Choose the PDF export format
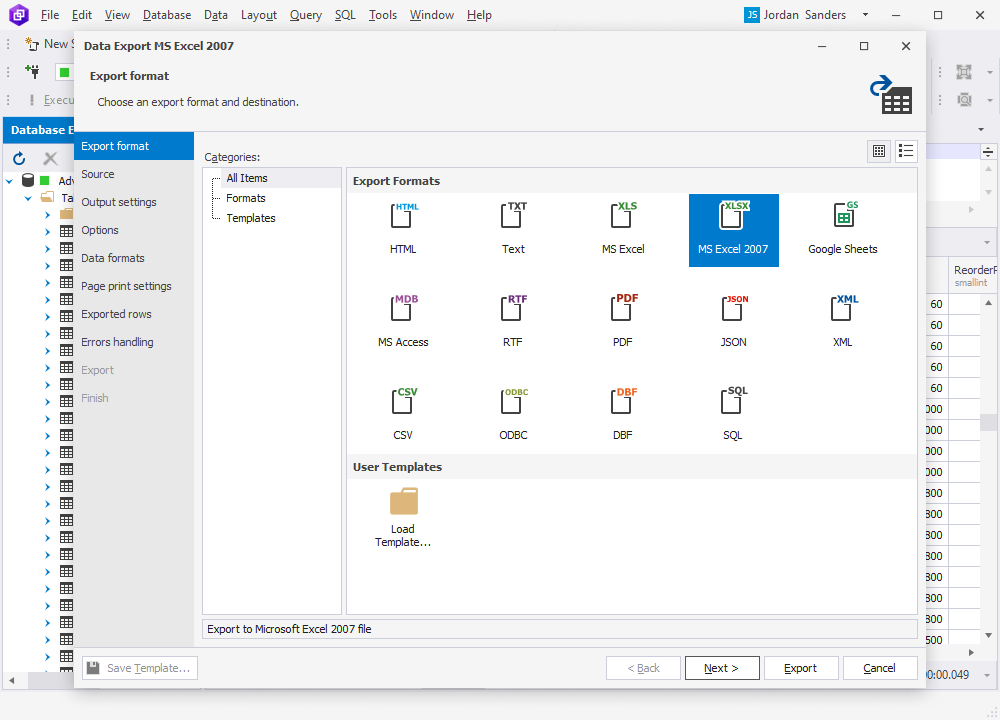The width and height of the screenshot is (1000, 720). [623, 323]
